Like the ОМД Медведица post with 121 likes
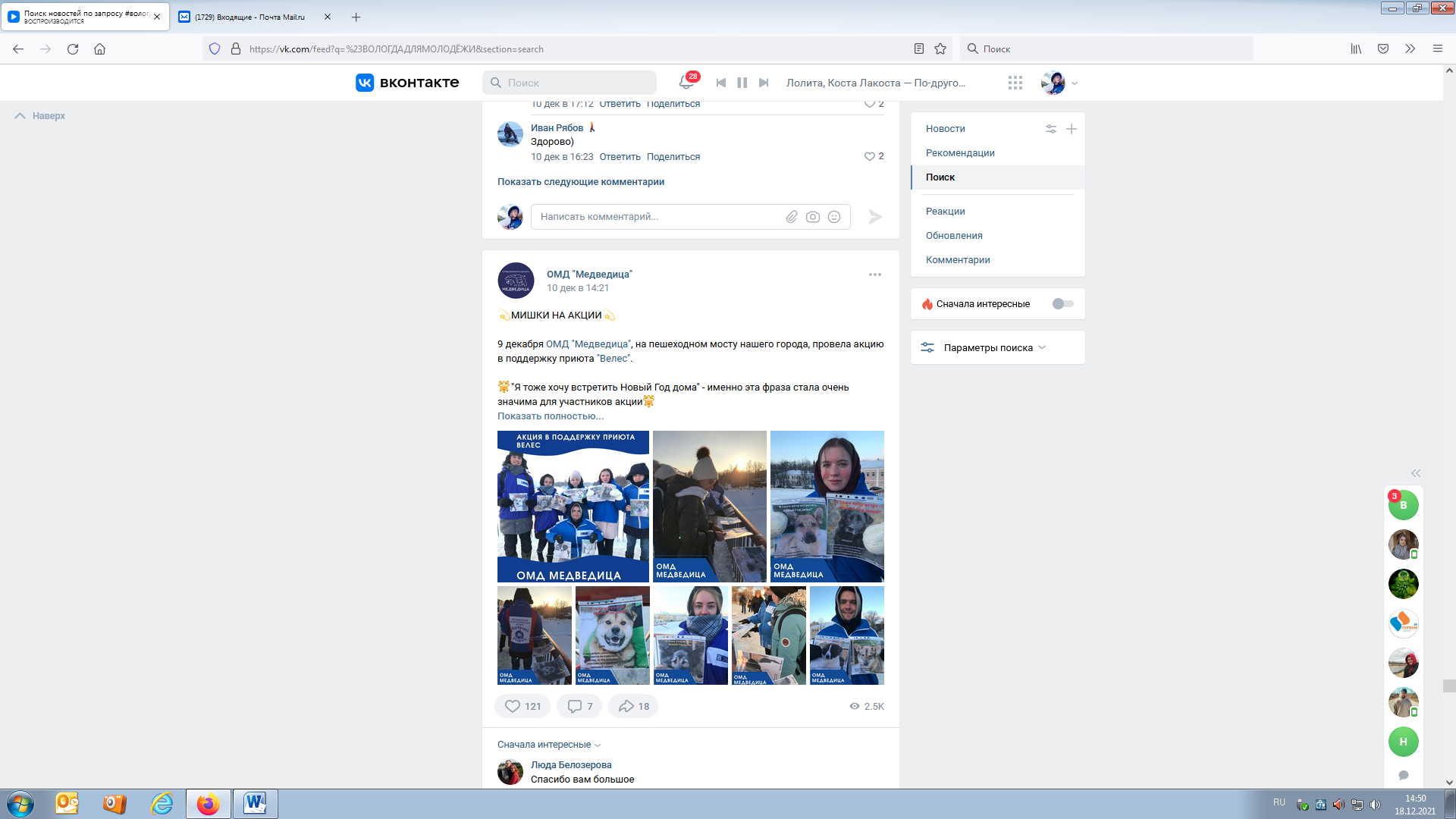 tap(522, 706)
